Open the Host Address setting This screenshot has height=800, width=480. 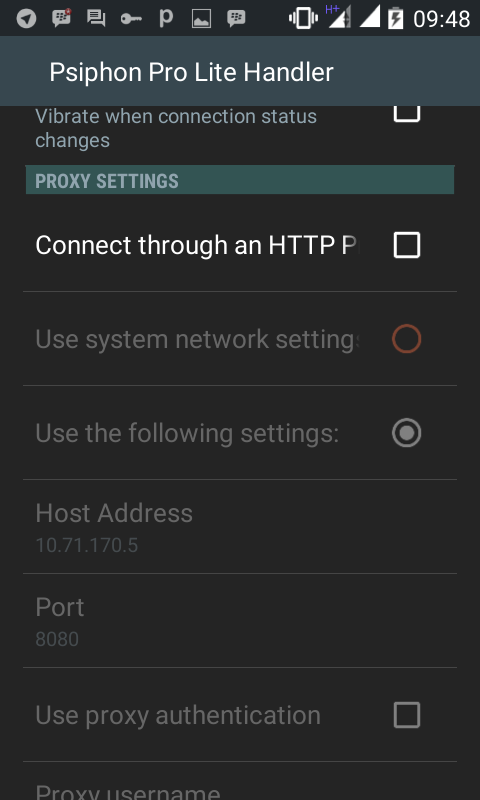coord(240,527)
